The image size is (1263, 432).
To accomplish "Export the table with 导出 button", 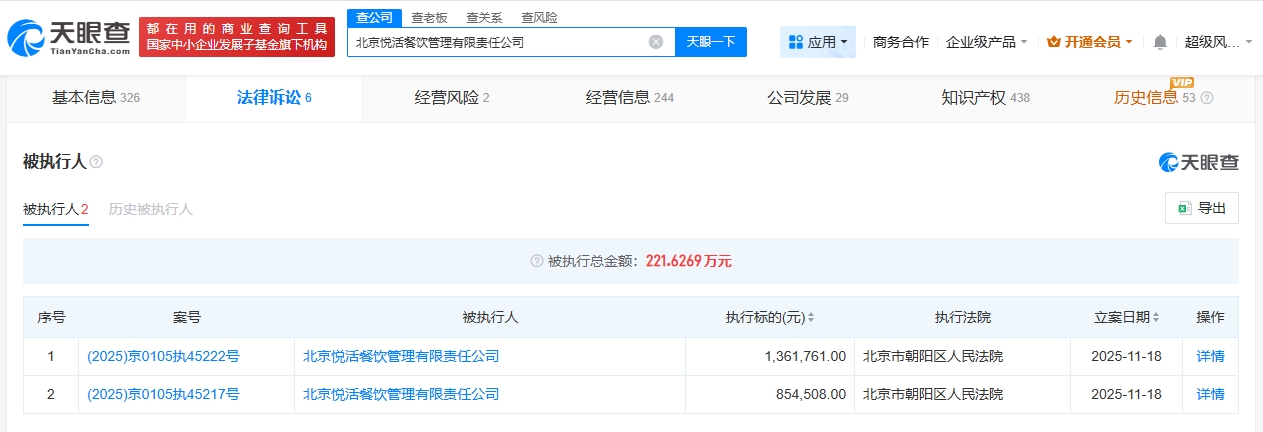I will tap(1202, 208).
